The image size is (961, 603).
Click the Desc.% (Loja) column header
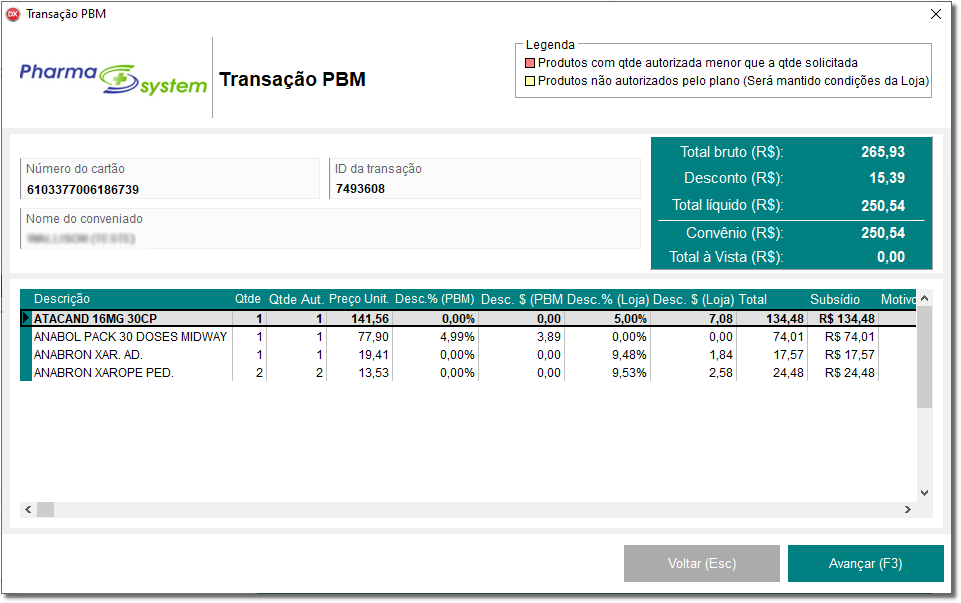coord(608,299)
